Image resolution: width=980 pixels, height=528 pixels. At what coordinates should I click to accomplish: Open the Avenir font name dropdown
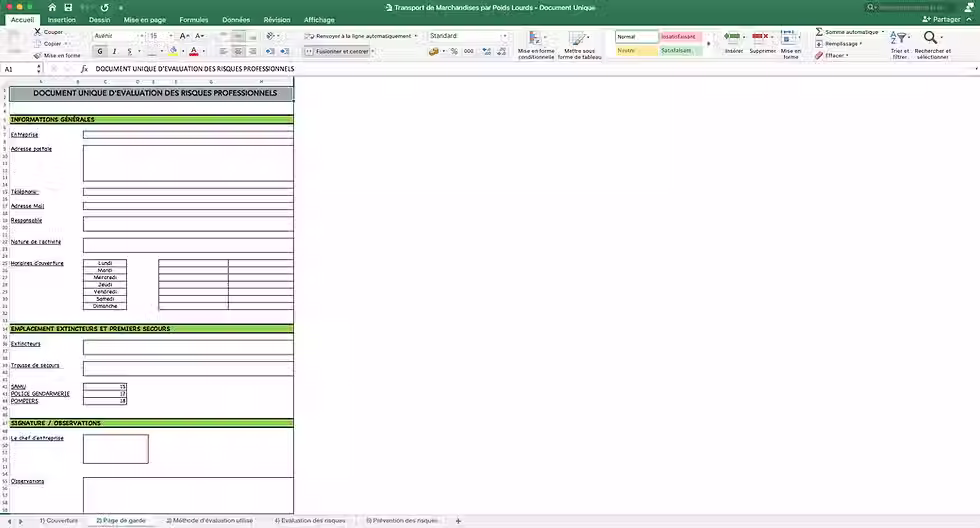(141, 36)
